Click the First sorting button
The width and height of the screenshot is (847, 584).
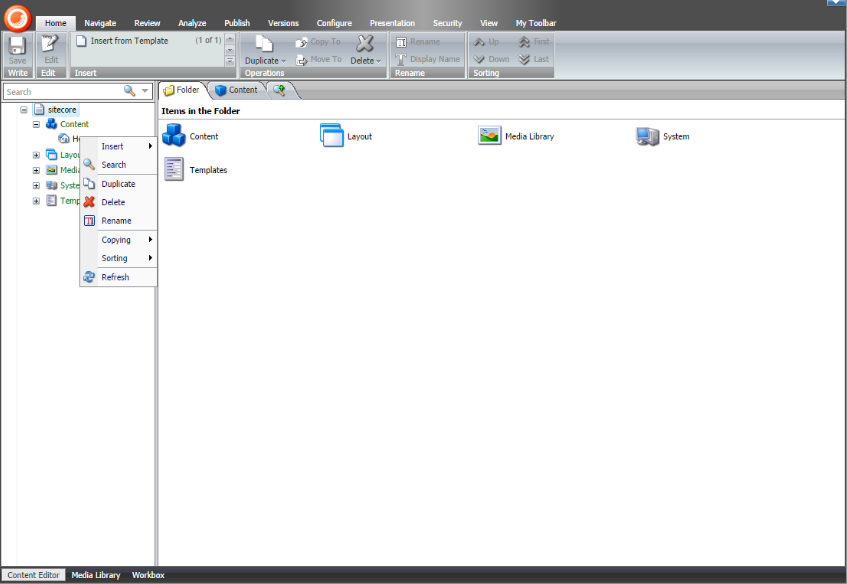click(x=534, y=42)
